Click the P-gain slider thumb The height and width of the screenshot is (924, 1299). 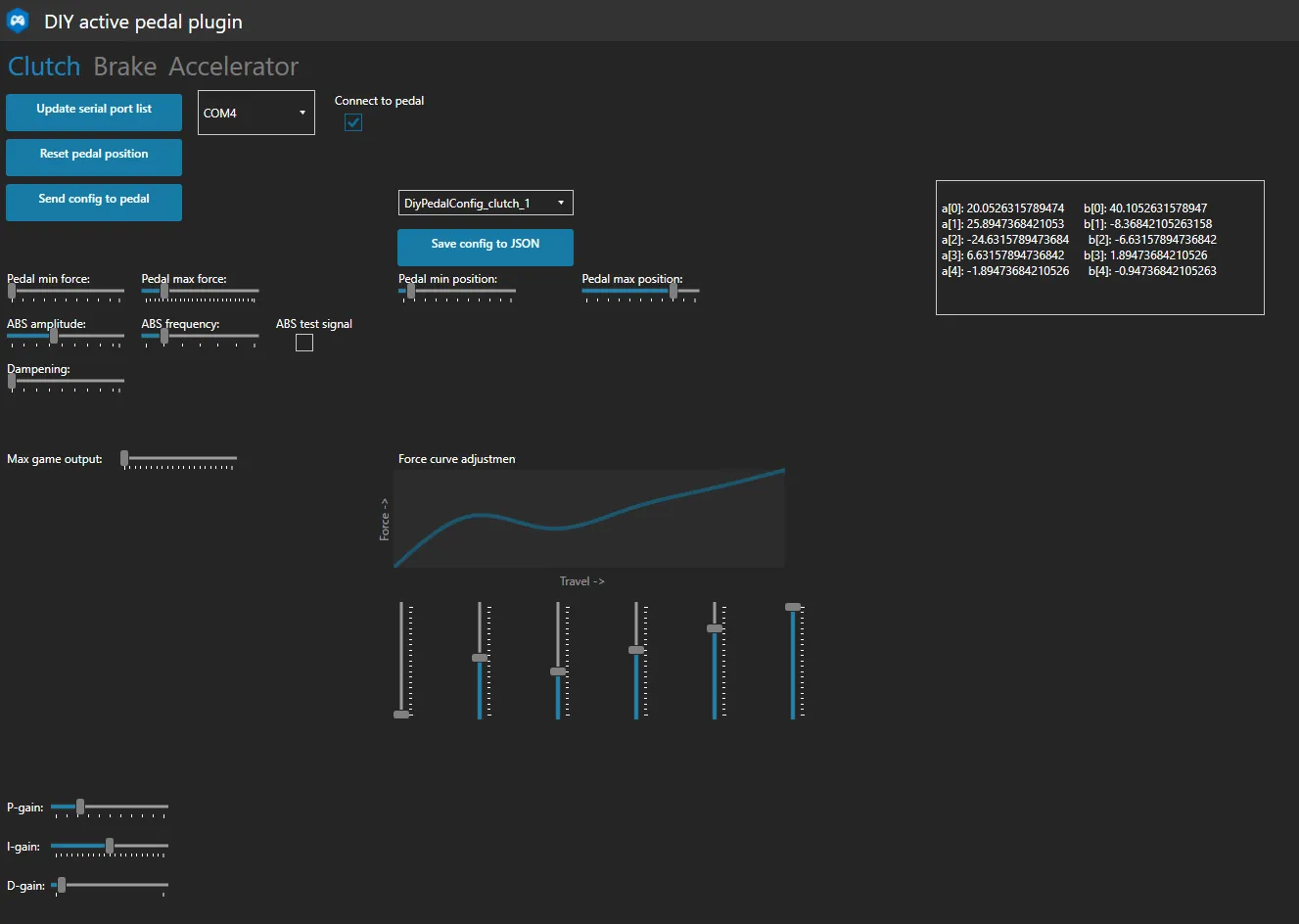pyautogui.click(x=80, y=807)
